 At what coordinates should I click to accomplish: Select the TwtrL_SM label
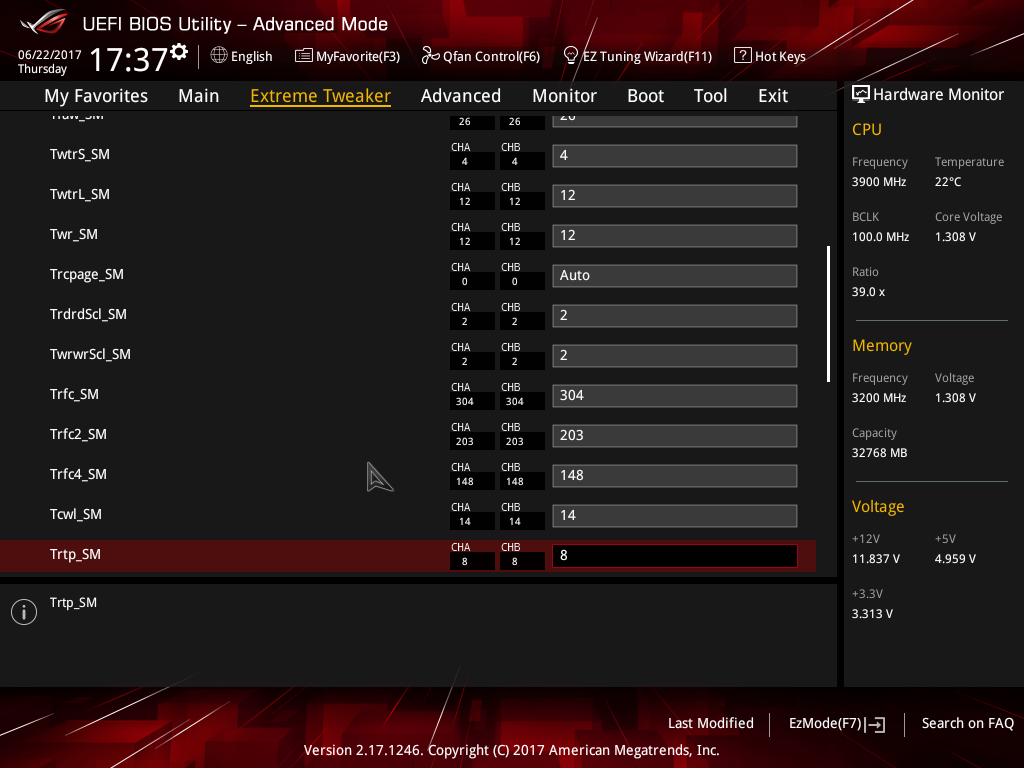80,195
